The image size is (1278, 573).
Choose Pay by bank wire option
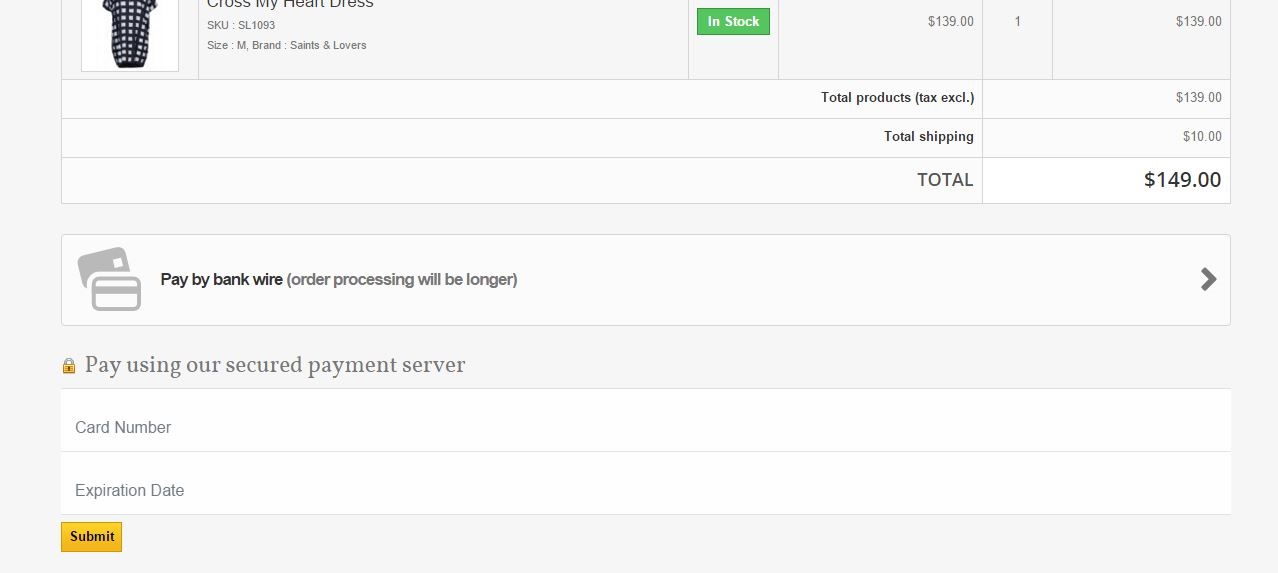[x=339, y=280]
